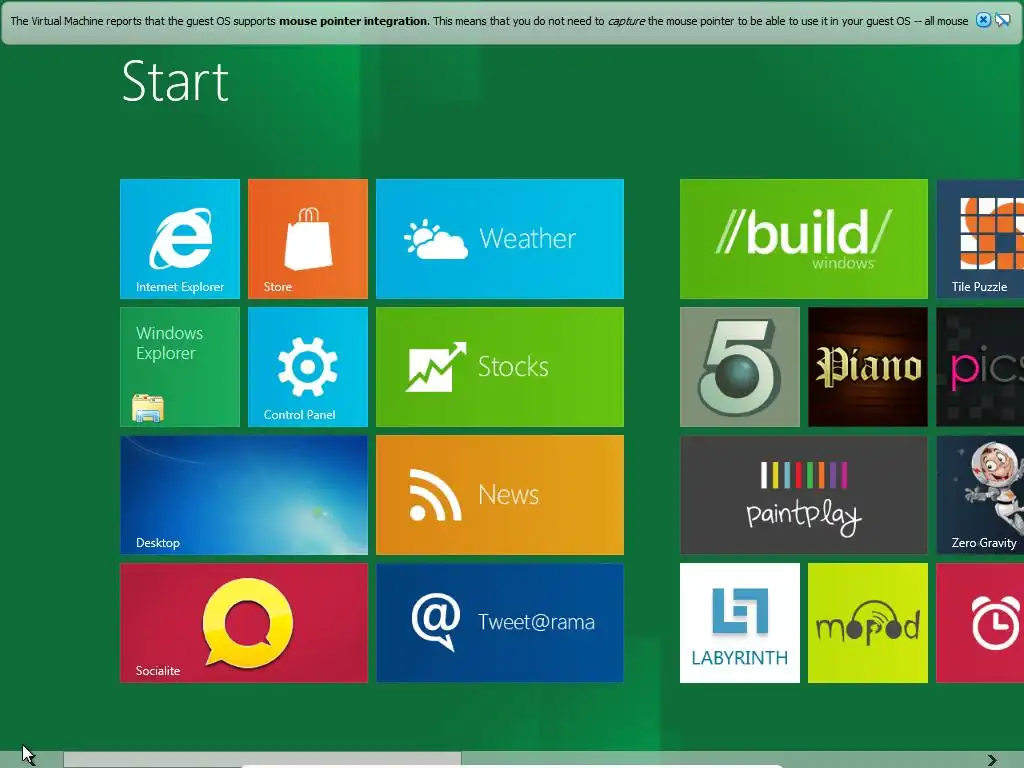The width and height of the screenshot is (1024, 768).
Task: Open the Windows Explorer tile
Action: pos(180,367)
